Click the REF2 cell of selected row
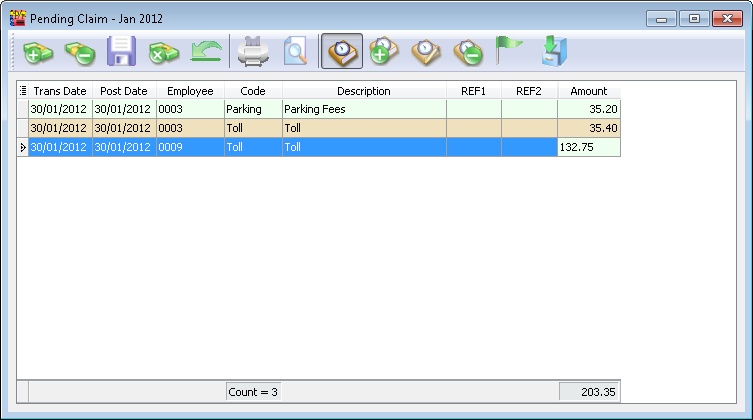This screenshot has height=420, width=753. 529,147
